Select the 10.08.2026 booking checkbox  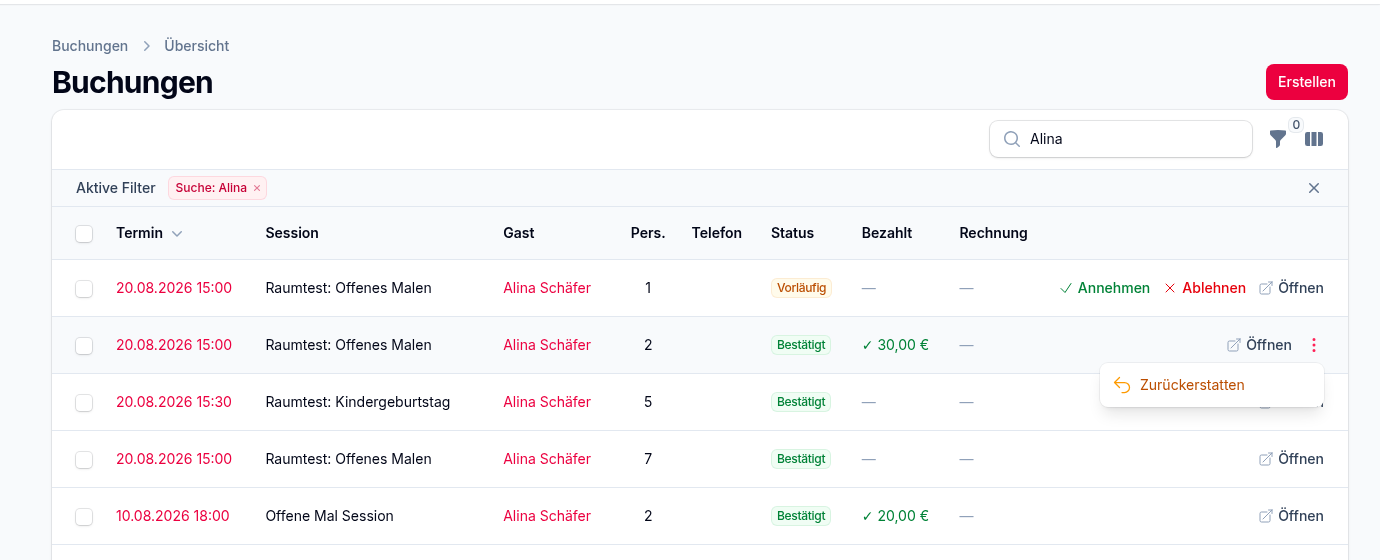[x=84, y=516]
